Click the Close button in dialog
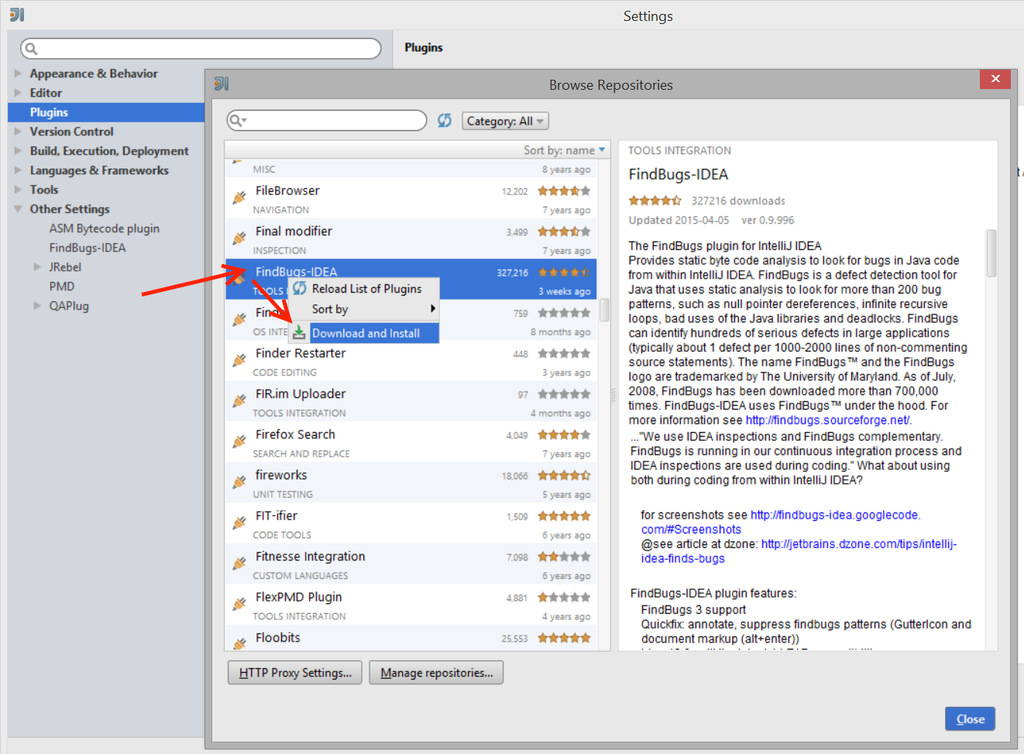This screenshot has height=754, width=1024. 970,719
